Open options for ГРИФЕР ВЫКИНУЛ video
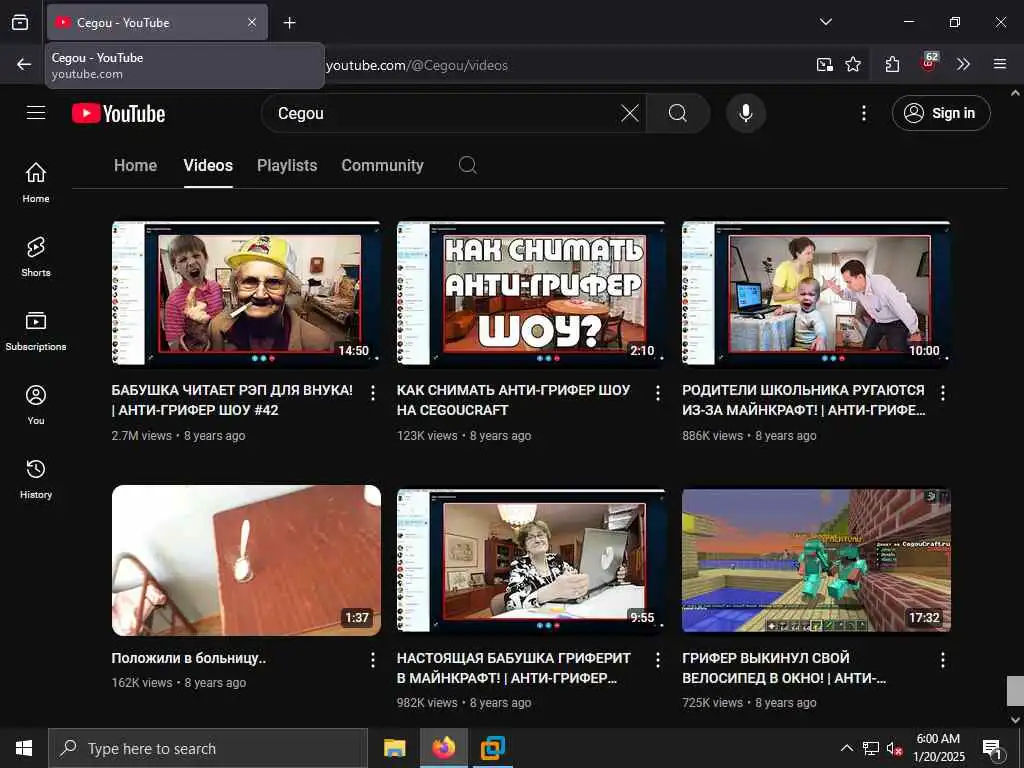 (x=943, y=660)
